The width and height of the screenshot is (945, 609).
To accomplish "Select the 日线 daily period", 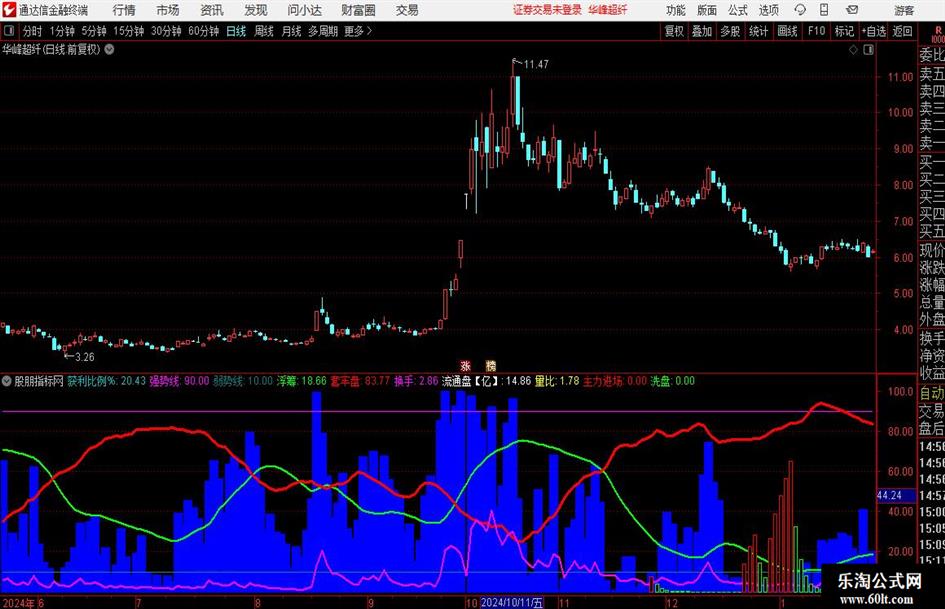I will [x=236, y=31].
